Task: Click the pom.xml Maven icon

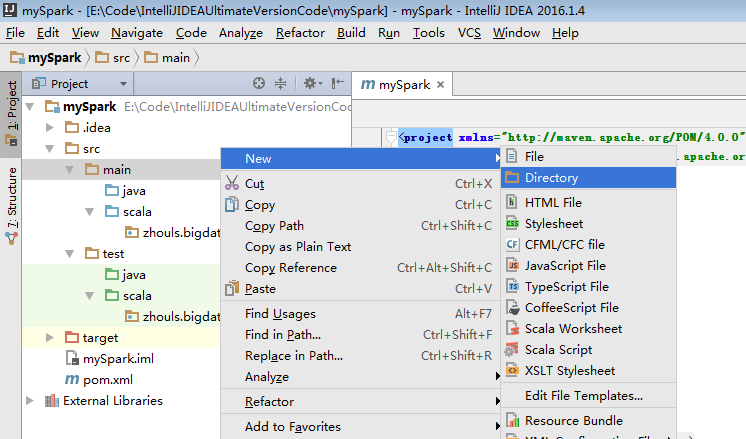Action: coord(72,379)
